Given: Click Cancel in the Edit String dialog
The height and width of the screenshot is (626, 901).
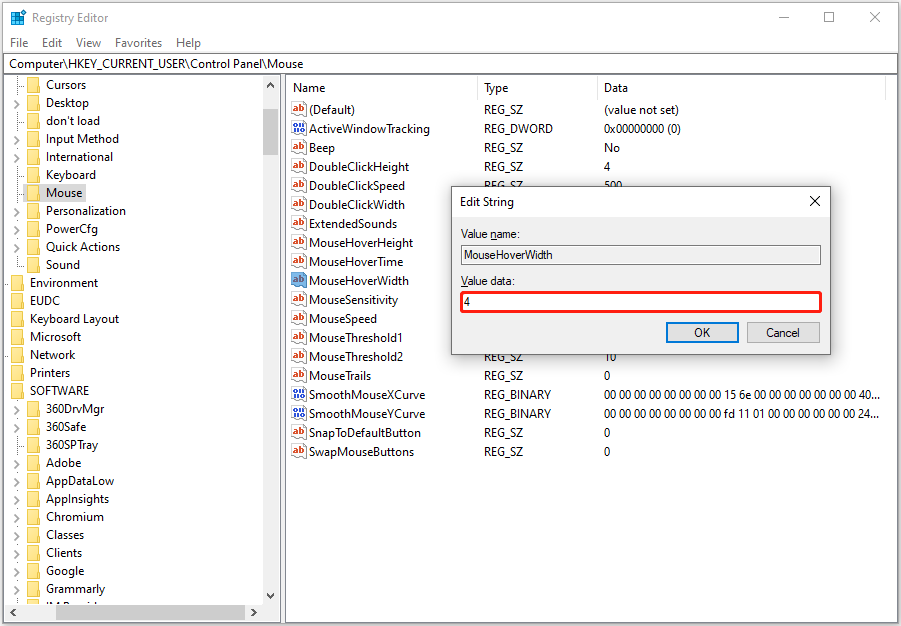Looking at the screenshot, I should (x=782, y=332).
